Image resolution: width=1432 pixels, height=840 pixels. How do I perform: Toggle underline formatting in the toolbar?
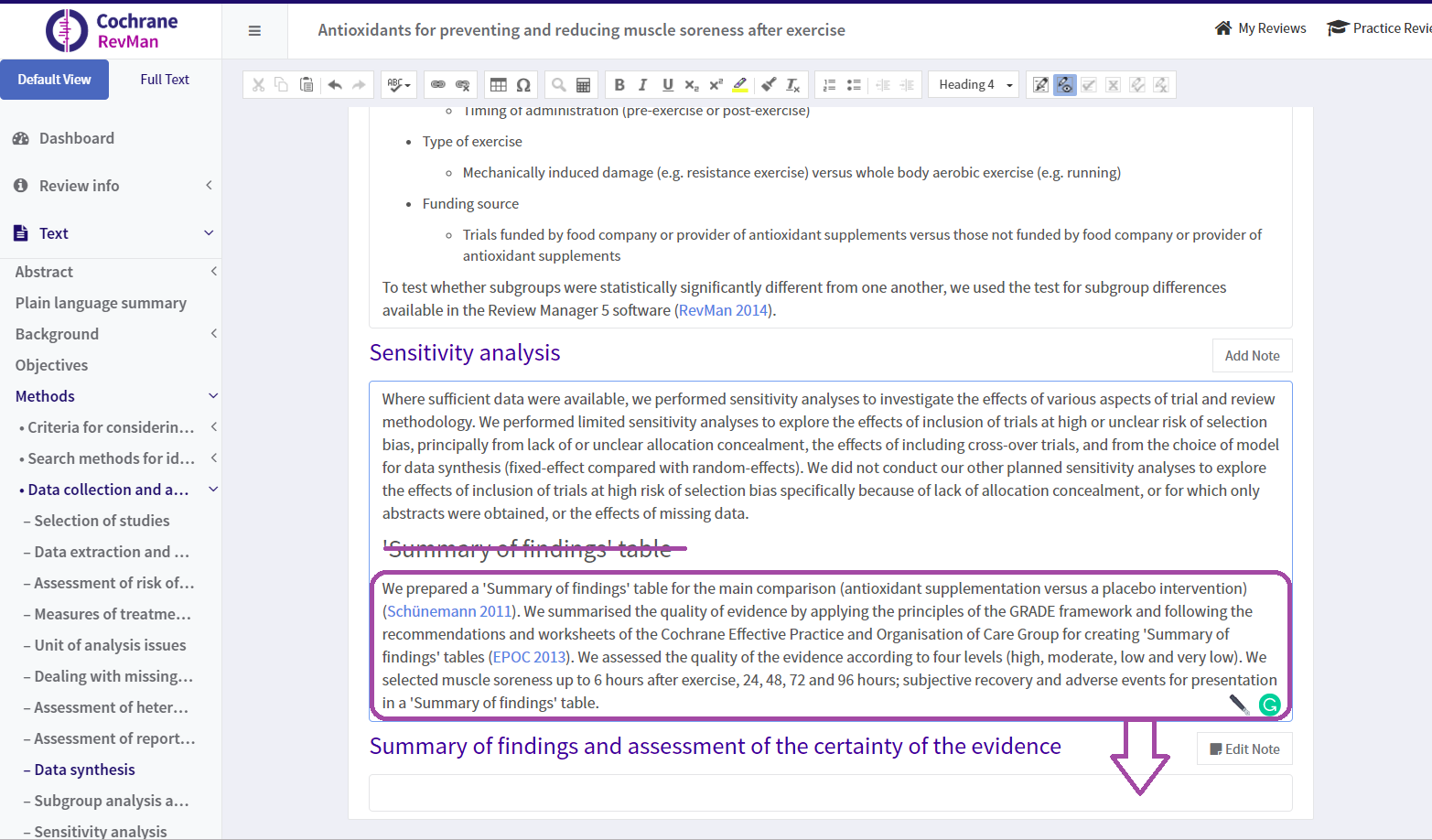(x=668, y=85)
